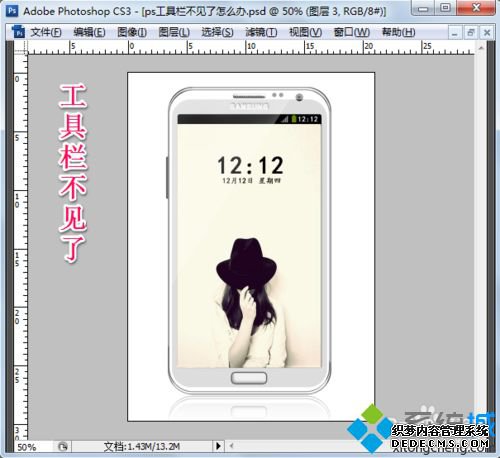Click the ruler origin corner box
The height and width of the screenshot is (458, 500).
(x=21, y=48)
